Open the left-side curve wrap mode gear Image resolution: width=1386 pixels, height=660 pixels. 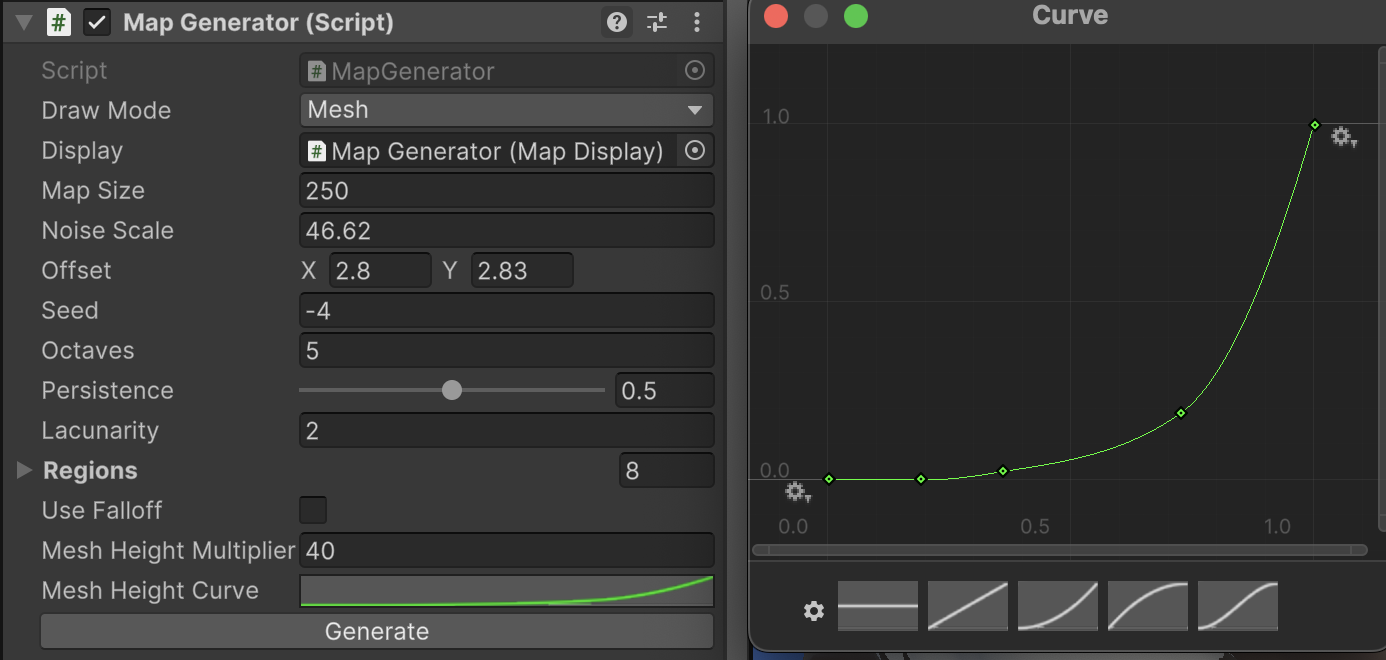[x=797, y=492]
